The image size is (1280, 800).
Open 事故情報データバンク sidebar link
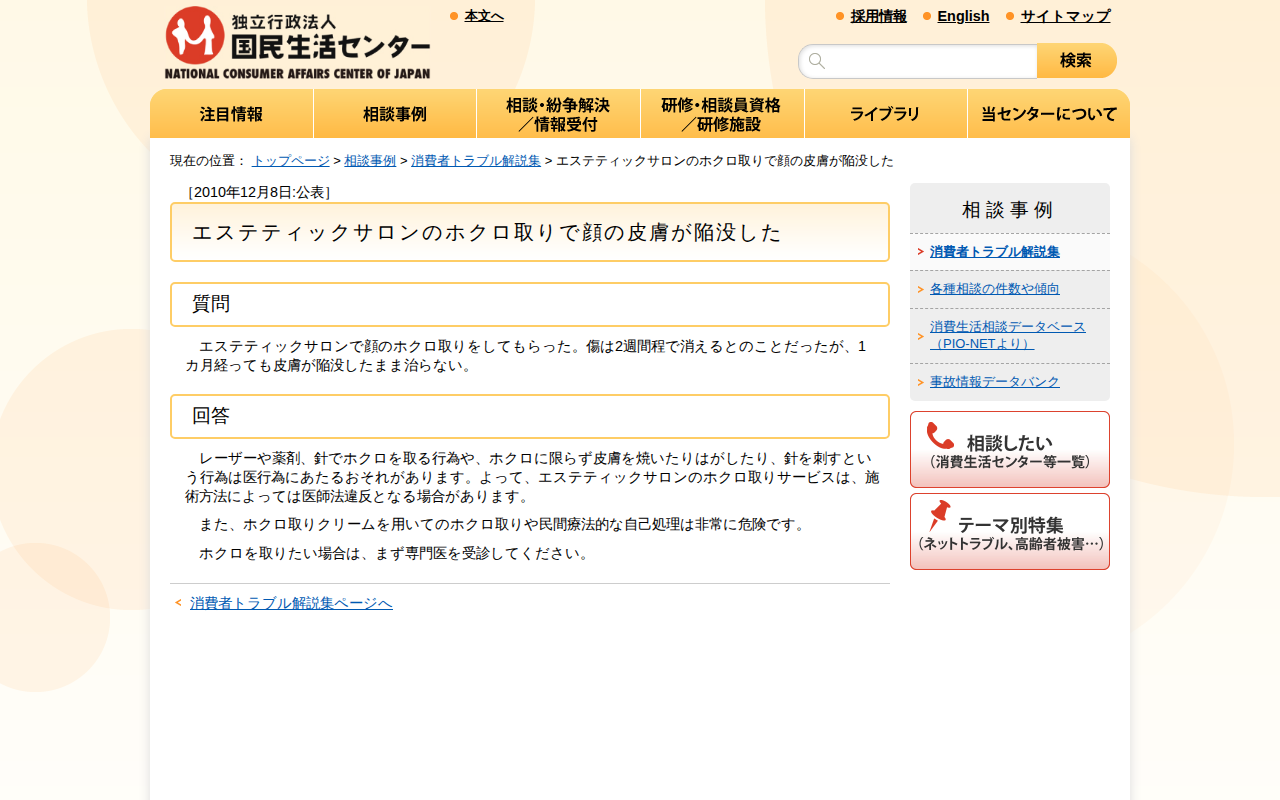994,382
